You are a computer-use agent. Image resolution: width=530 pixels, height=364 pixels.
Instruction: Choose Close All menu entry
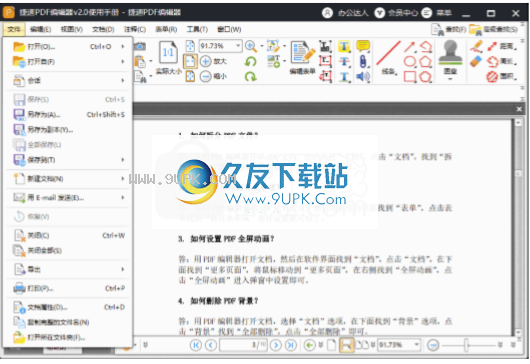(x=68, y=250)
